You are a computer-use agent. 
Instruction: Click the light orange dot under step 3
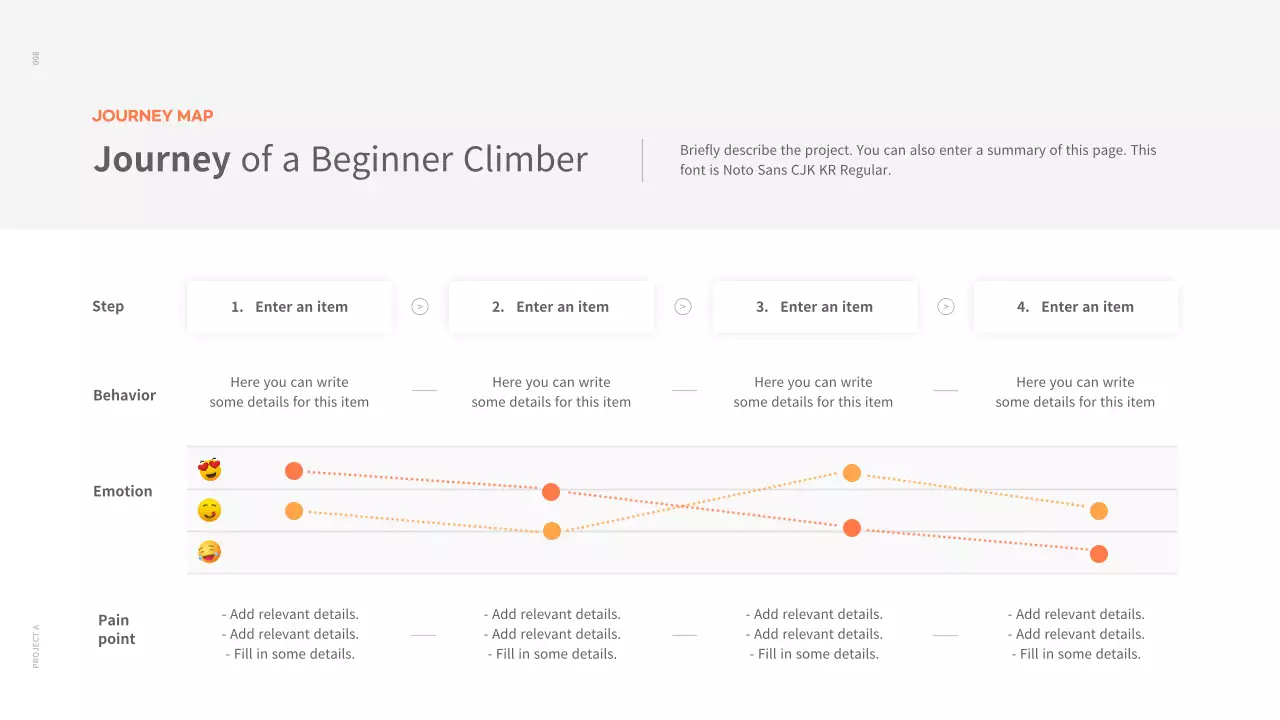pos(852,473)
